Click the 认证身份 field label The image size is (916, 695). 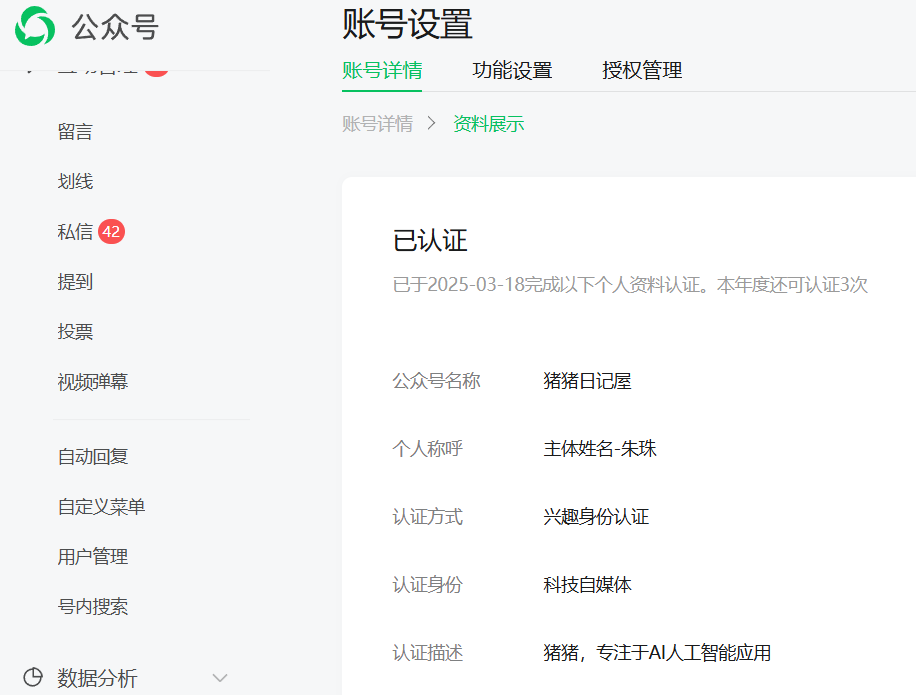[428, 585]
